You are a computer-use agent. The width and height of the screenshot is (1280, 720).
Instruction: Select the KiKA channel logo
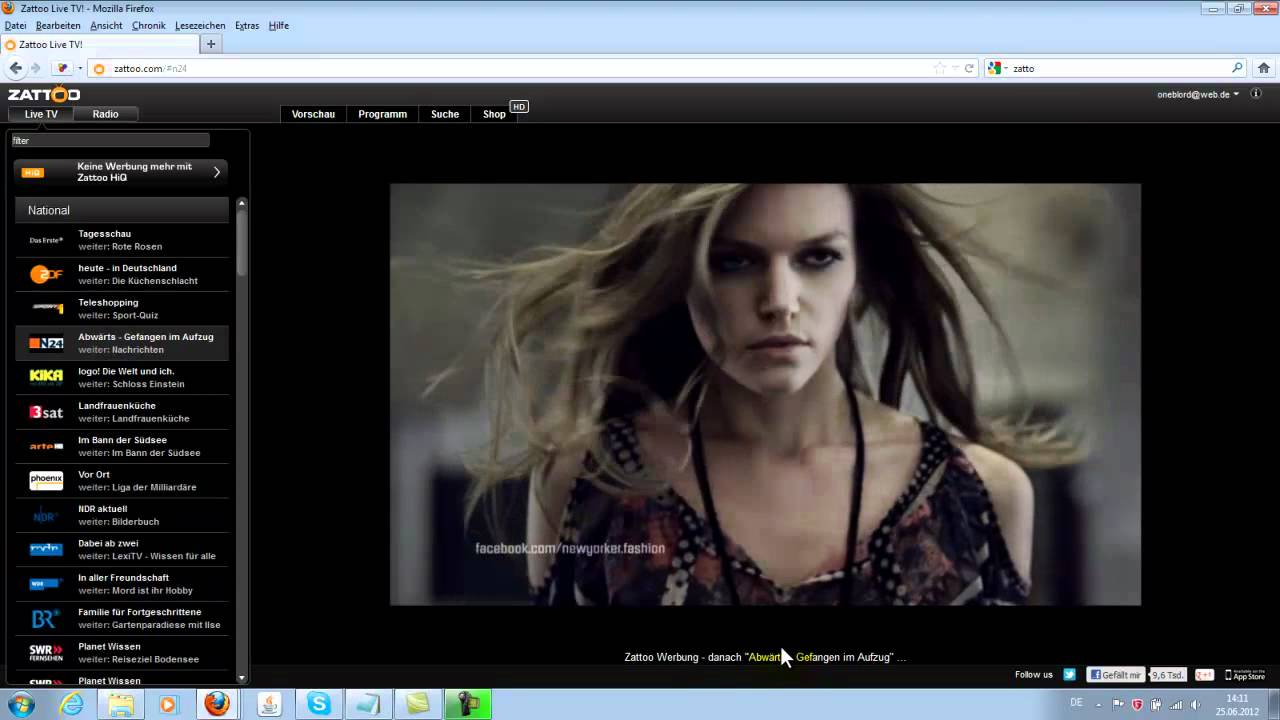(x=46, y=377)
